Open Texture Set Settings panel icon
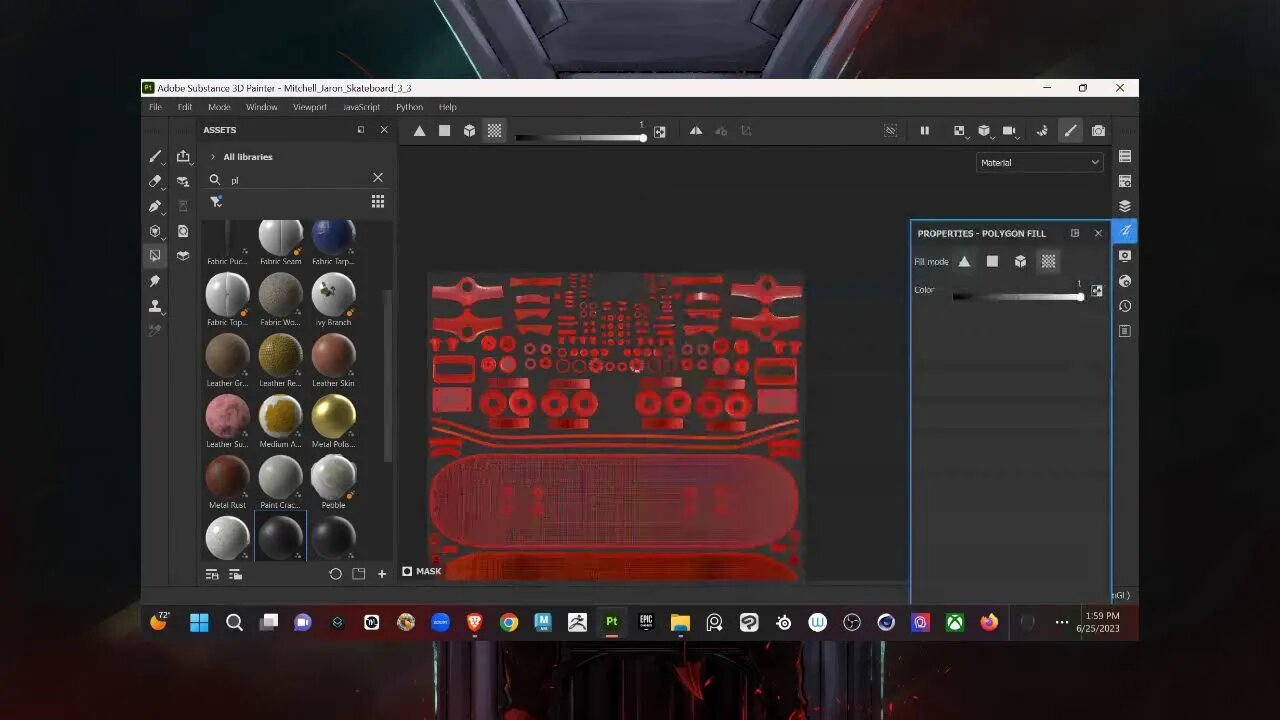 tap(1125, 182)
